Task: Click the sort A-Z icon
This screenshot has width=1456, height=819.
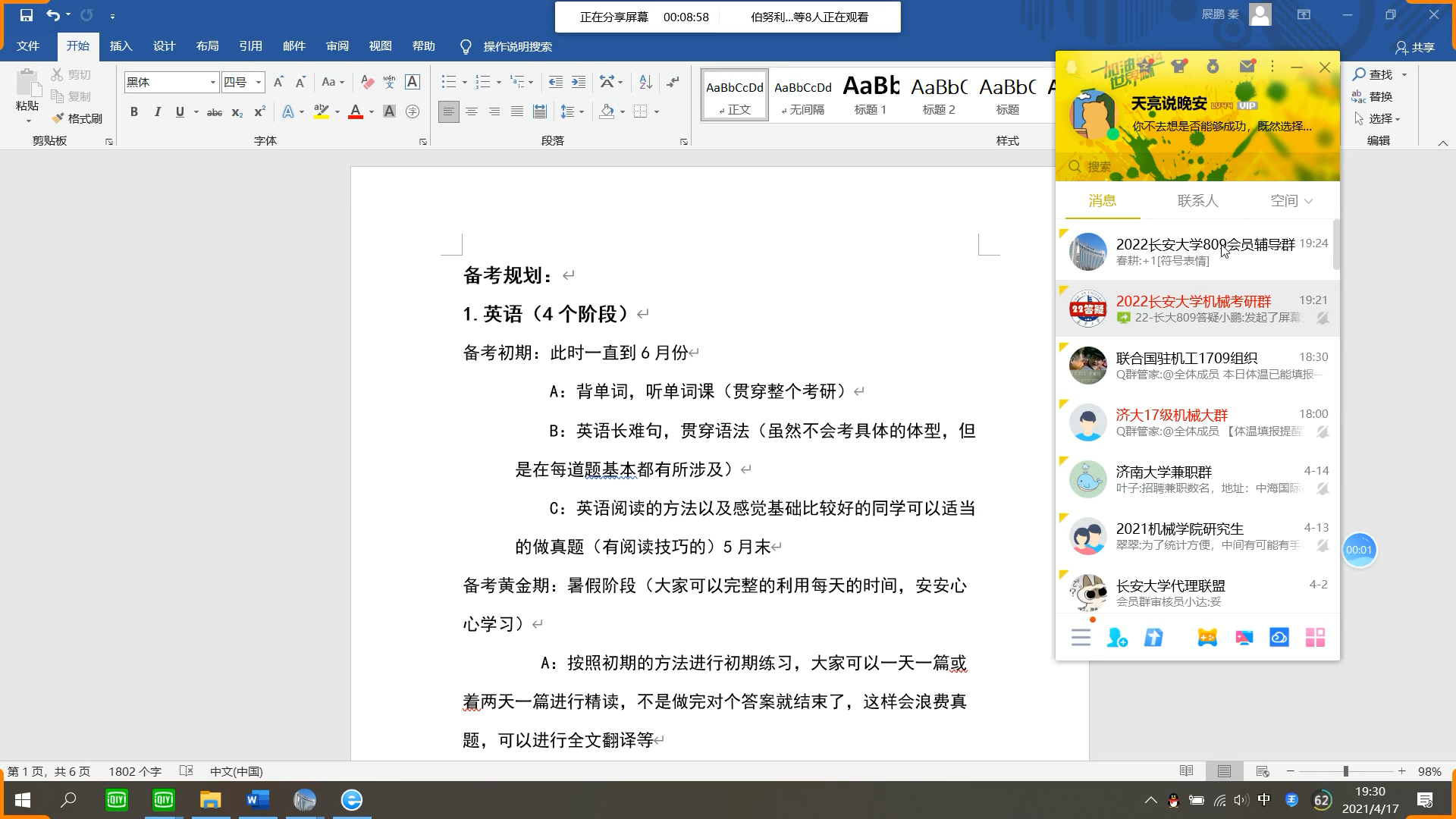Action: pos(645,82)
